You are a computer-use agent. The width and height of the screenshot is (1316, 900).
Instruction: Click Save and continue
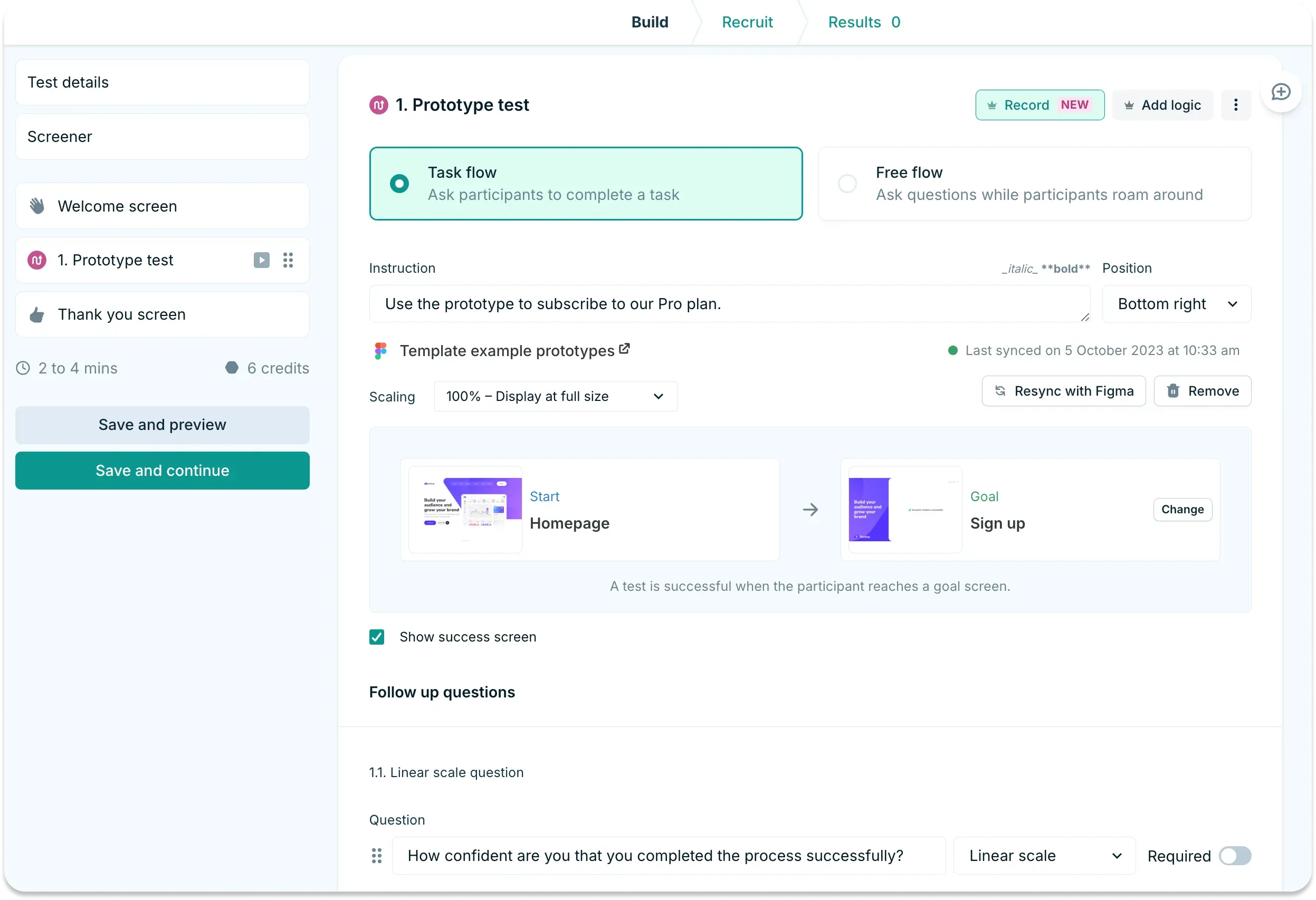click(162, 471)
